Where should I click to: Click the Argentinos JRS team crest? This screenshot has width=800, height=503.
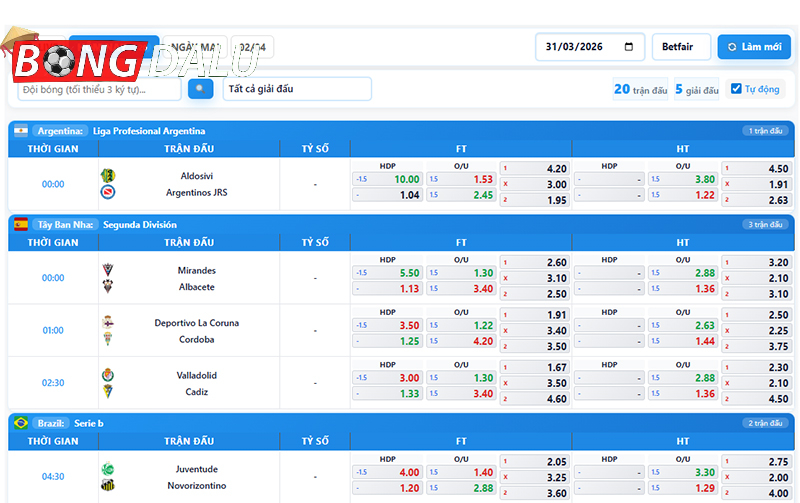pos(108,193)
